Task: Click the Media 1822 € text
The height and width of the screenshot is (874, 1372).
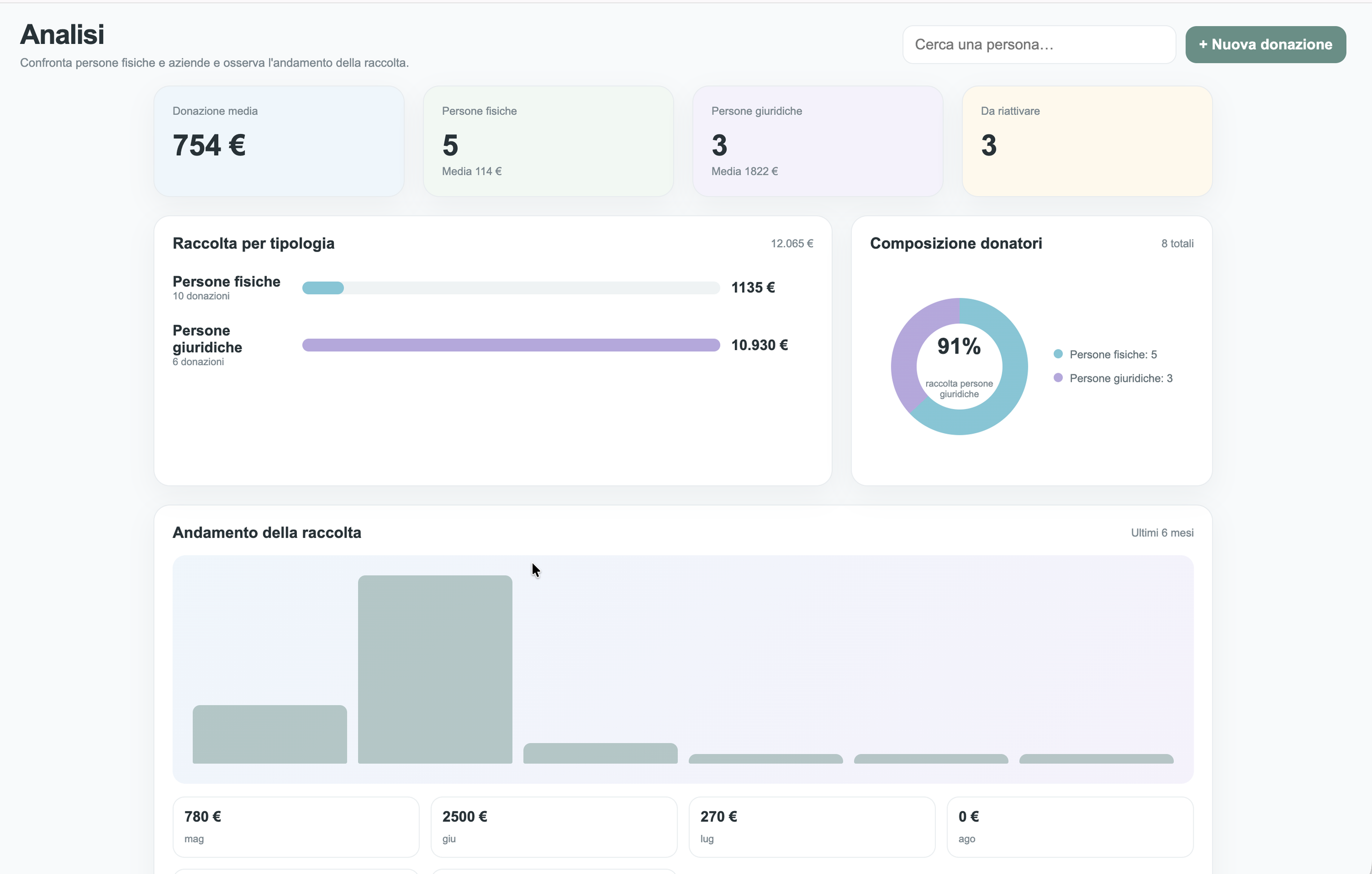Action: click(x=744, y=171)
